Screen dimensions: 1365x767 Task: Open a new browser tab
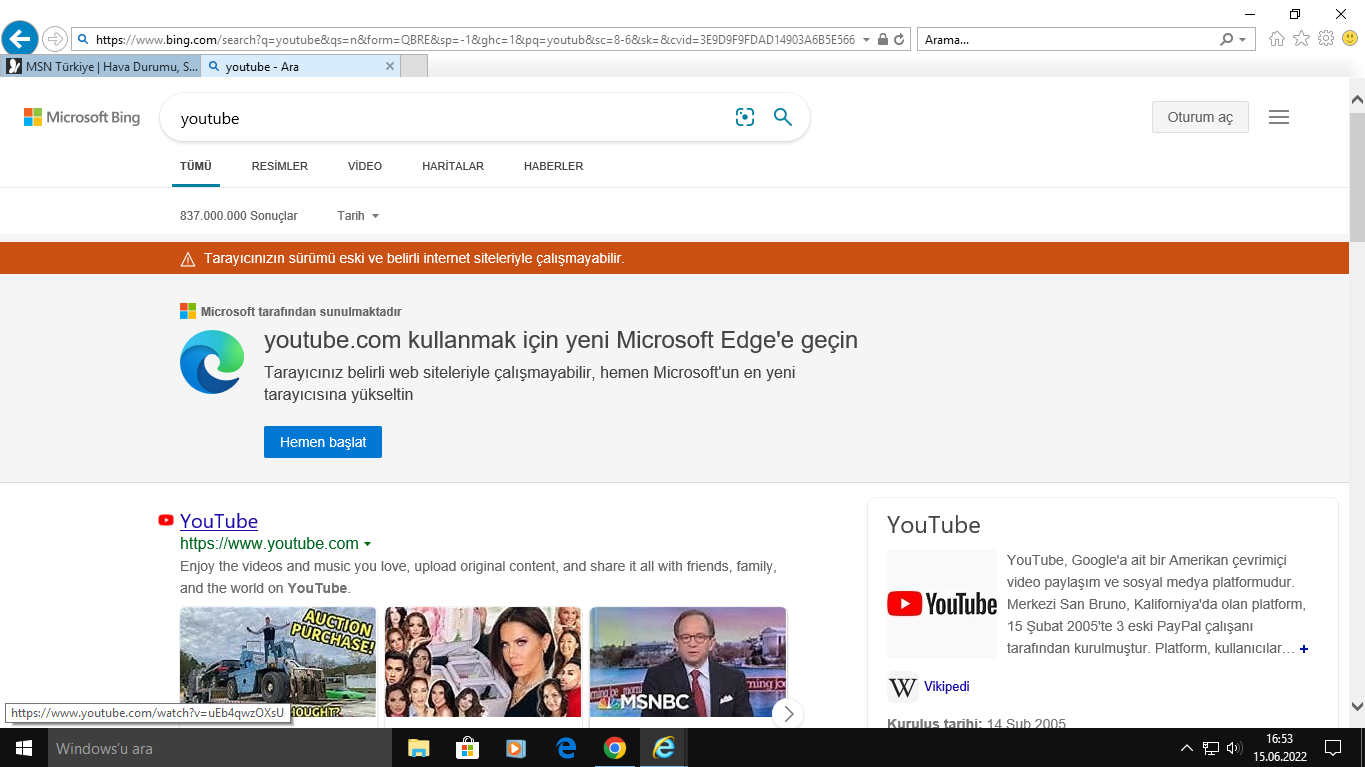tap(414, 66)
